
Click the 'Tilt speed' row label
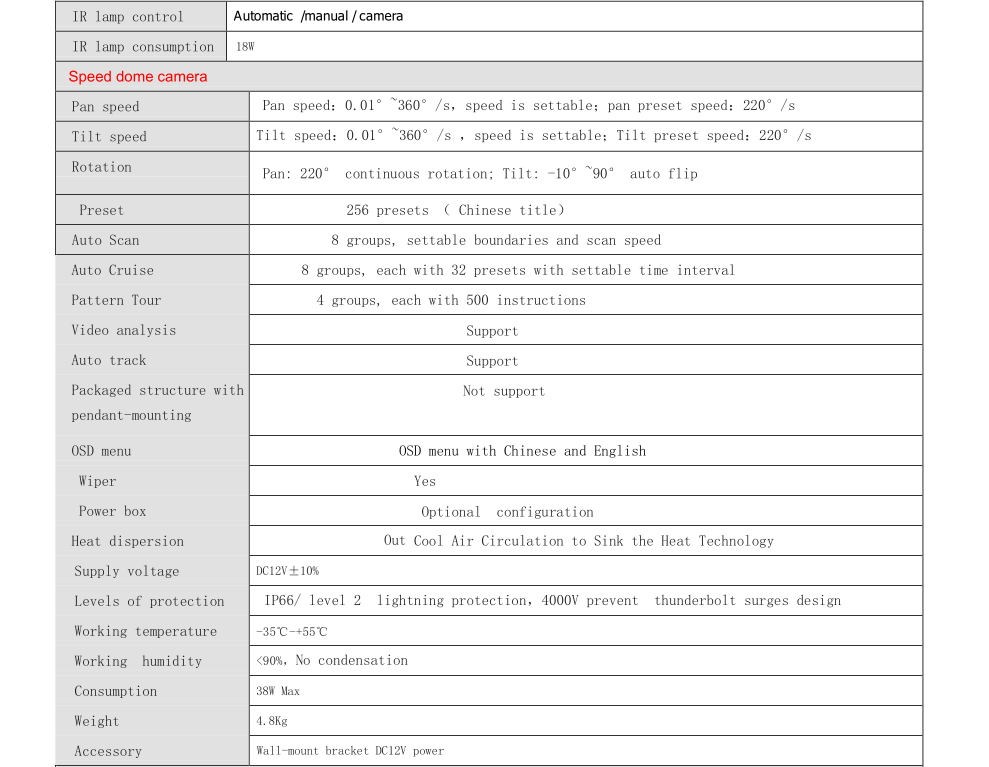(109, 137)
